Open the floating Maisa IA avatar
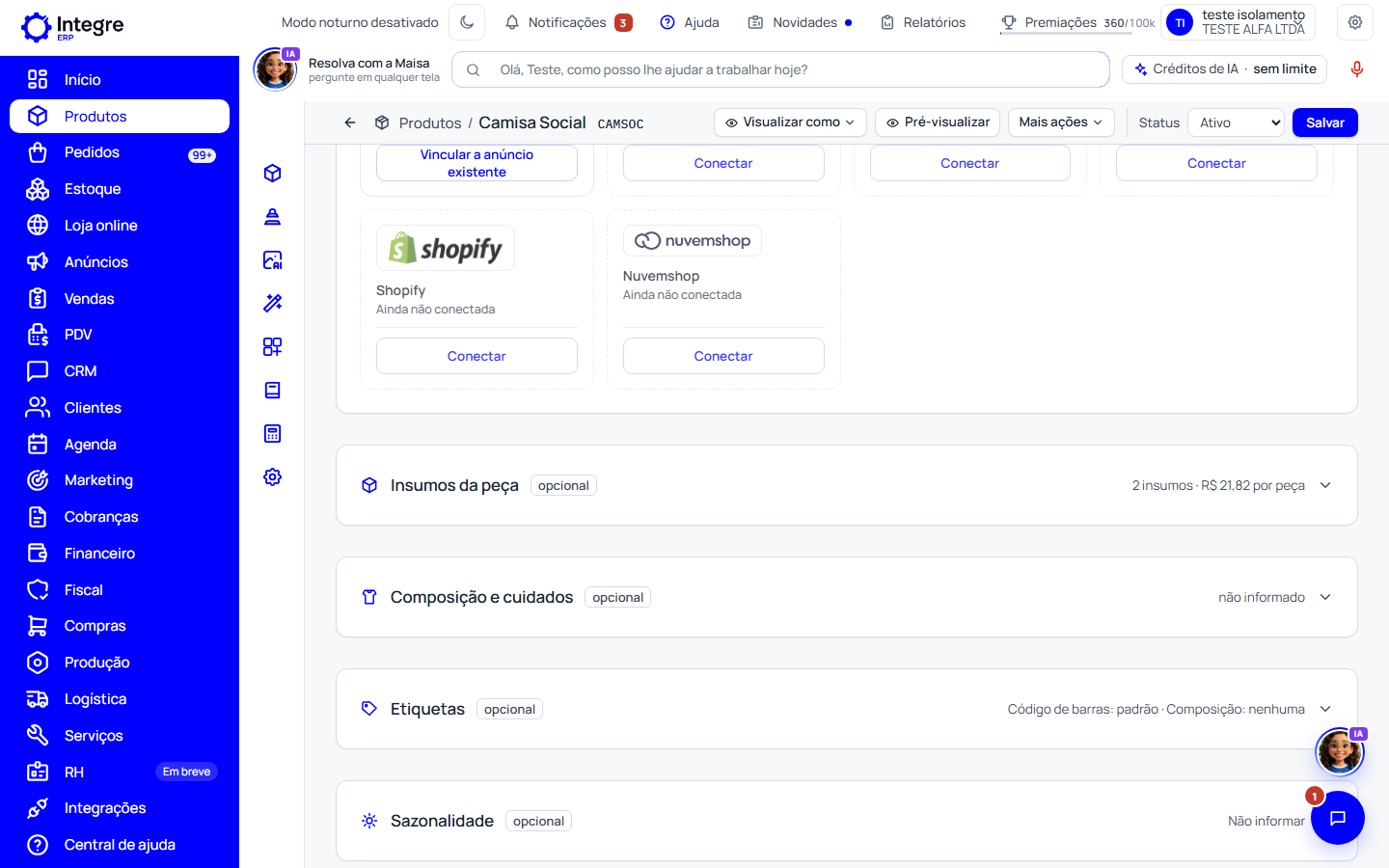Image resolution: width=1389 pixels, height=868 pixels. [x=1340, y=751]
